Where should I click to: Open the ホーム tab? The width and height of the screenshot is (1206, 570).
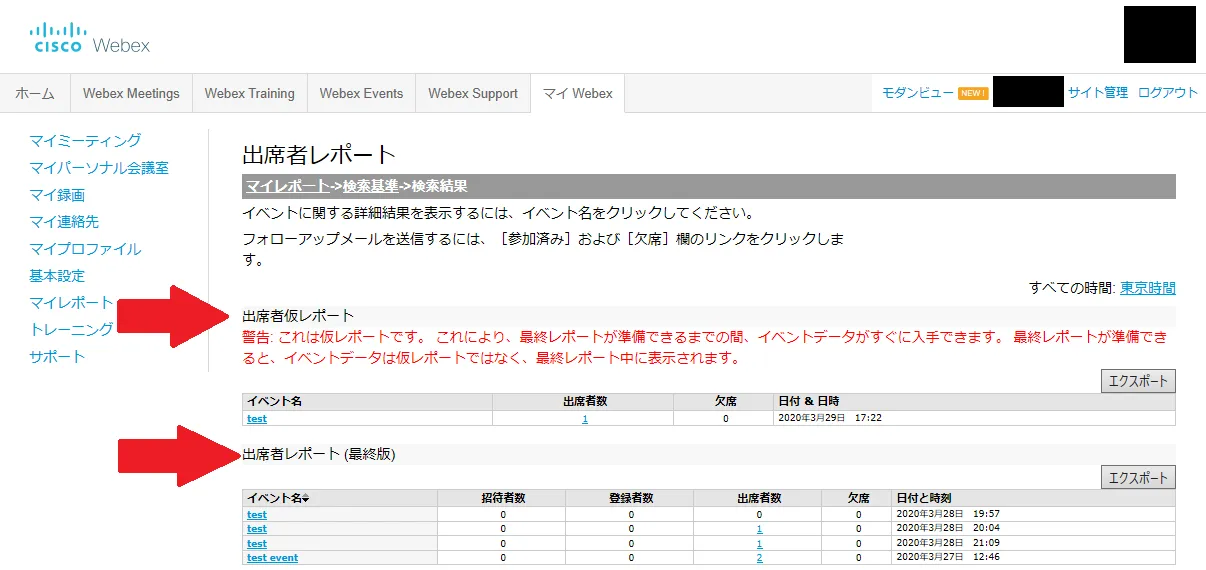pos(35,93)
